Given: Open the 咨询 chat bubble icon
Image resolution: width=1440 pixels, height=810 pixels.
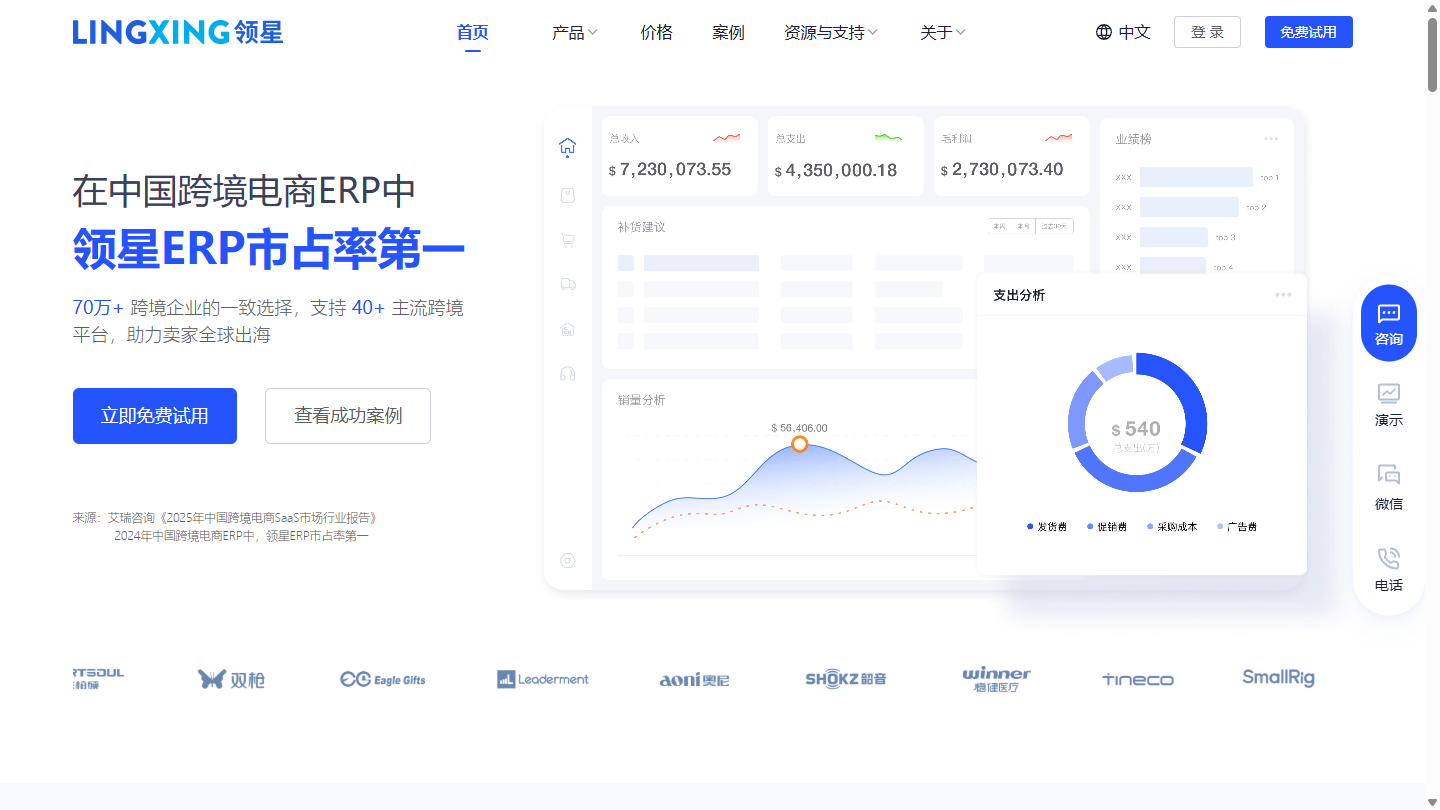Looking at the screenshot, I should [x=1389, y=313].
